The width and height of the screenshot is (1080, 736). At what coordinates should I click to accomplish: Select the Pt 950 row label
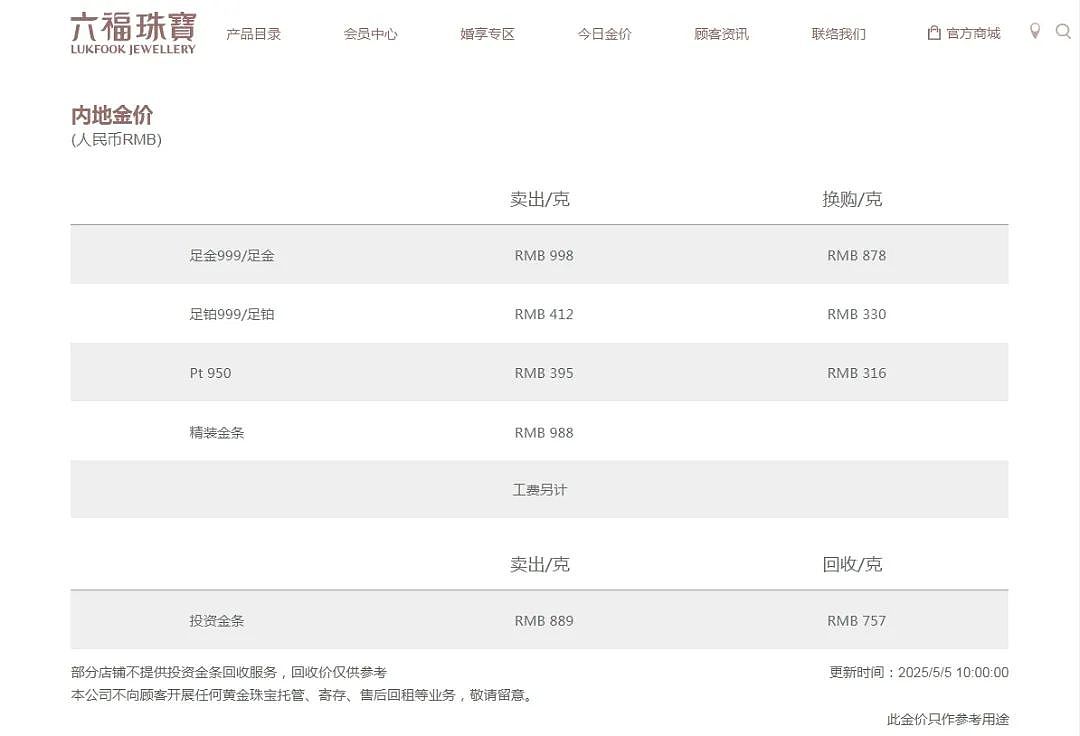tap(211, 373)
